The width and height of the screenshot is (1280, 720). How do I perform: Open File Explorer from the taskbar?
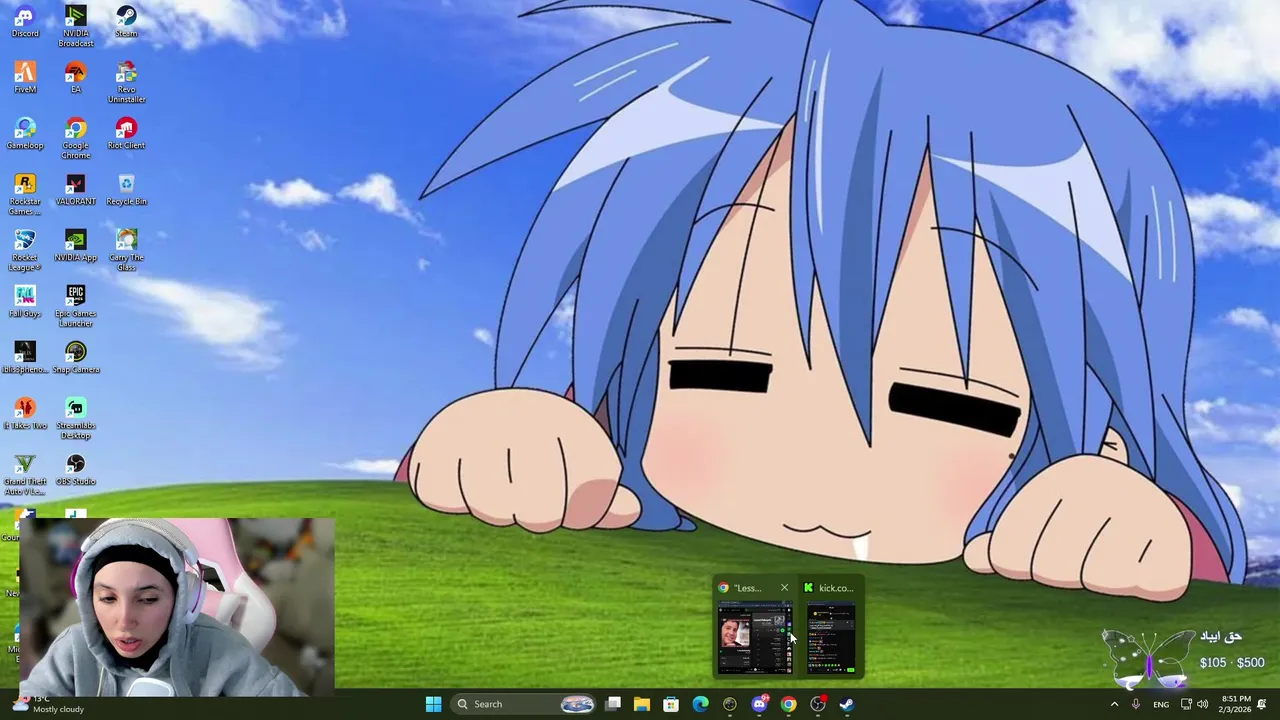pos(642,704)
